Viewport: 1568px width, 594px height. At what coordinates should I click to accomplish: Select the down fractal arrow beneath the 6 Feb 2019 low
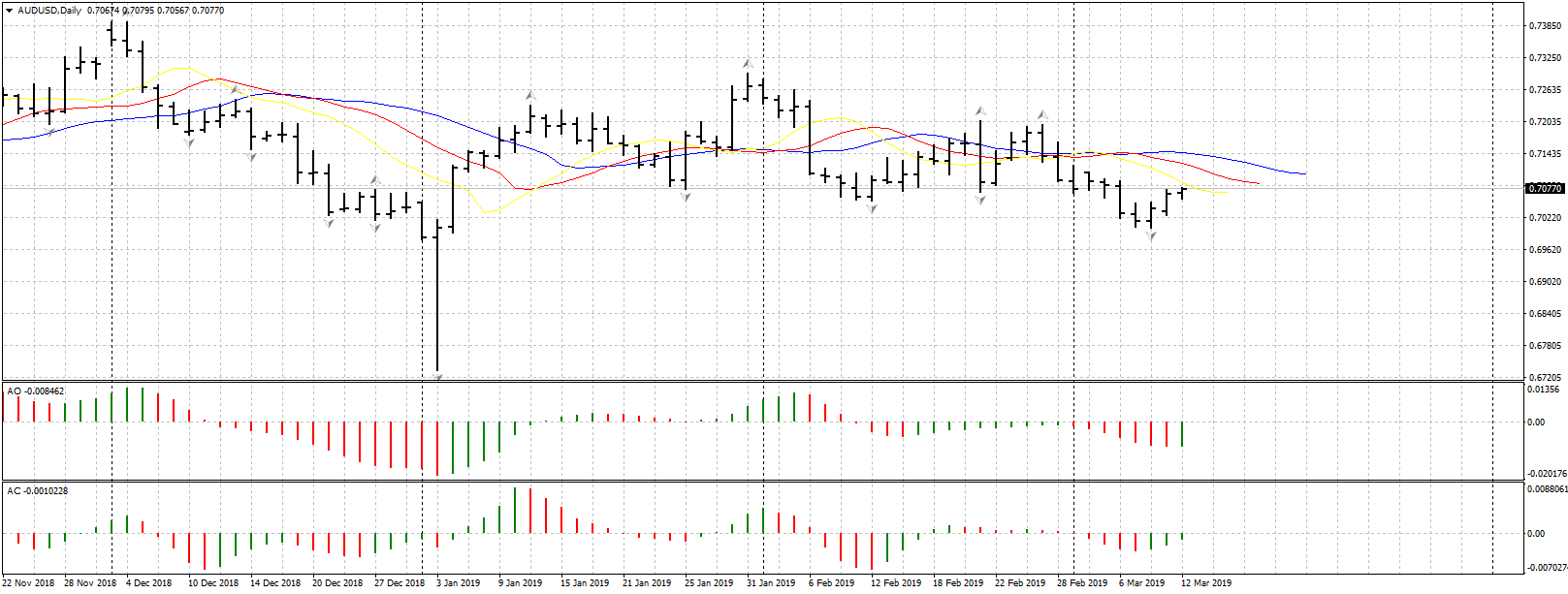pos(872,209)
